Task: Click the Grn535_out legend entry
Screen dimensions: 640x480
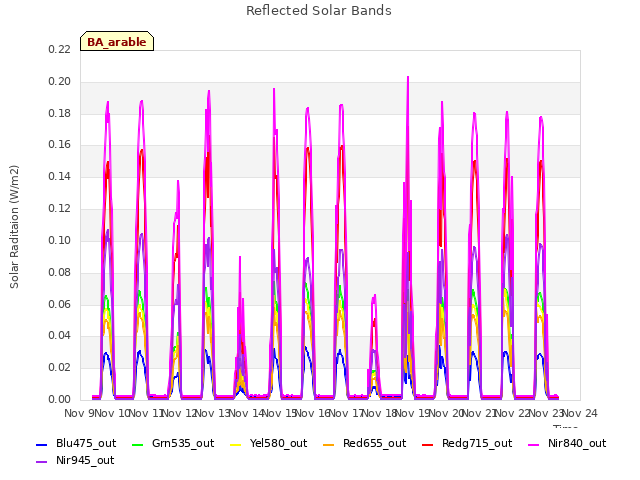Action: 173,443
